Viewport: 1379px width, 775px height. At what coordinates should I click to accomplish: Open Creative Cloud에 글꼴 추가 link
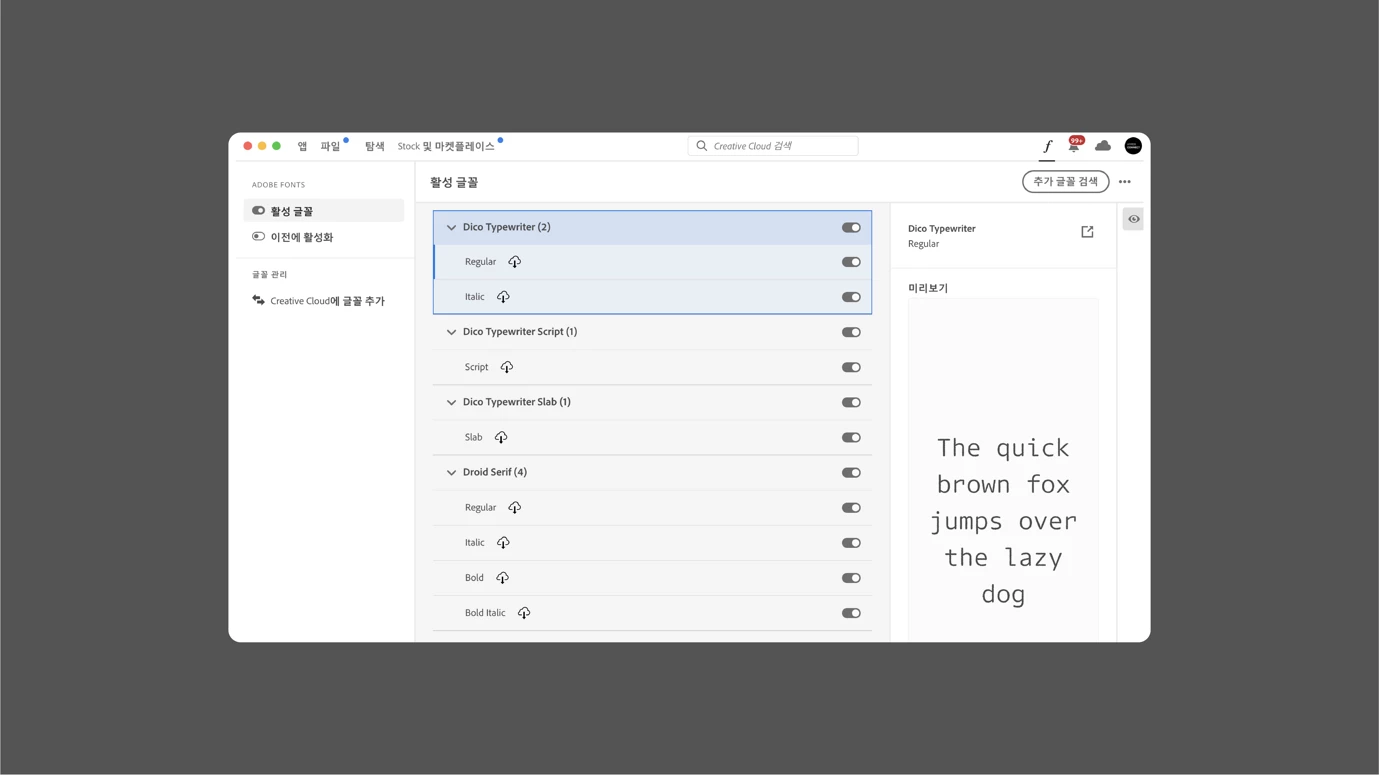(x=327, y=301)
